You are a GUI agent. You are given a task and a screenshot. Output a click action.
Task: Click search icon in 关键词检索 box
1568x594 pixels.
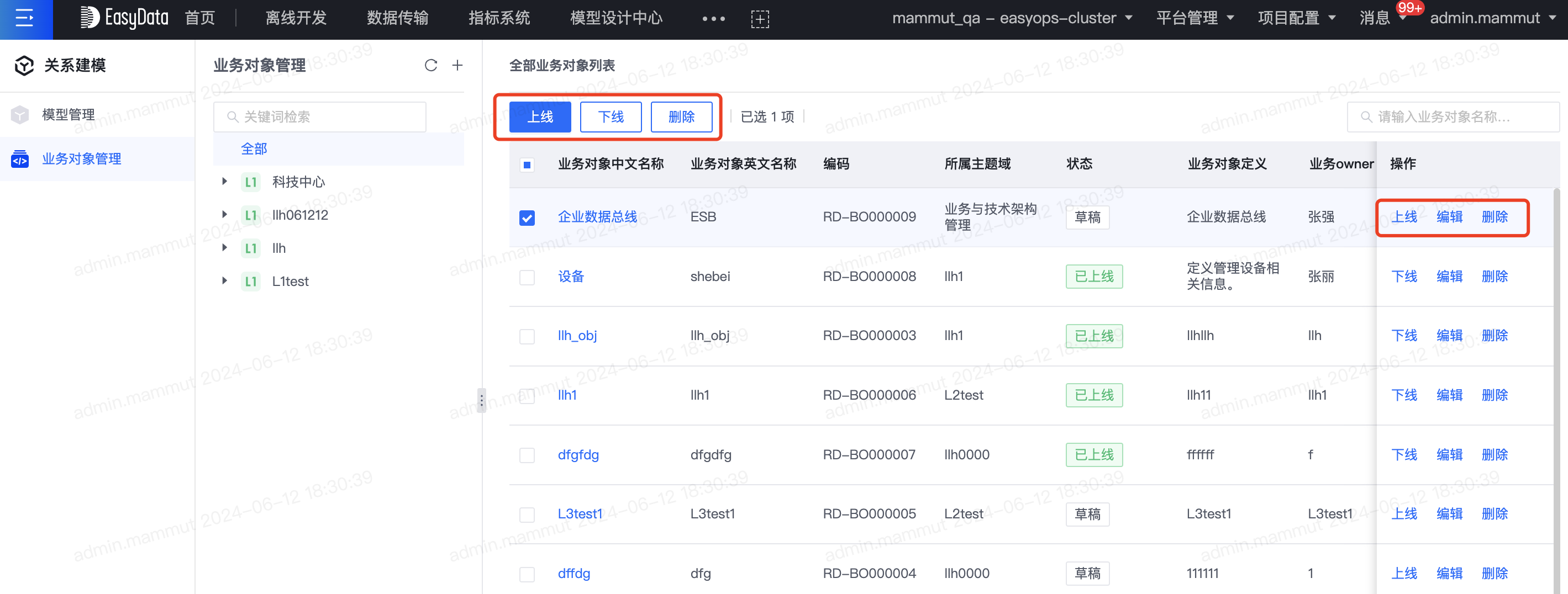tap(233, 116)
